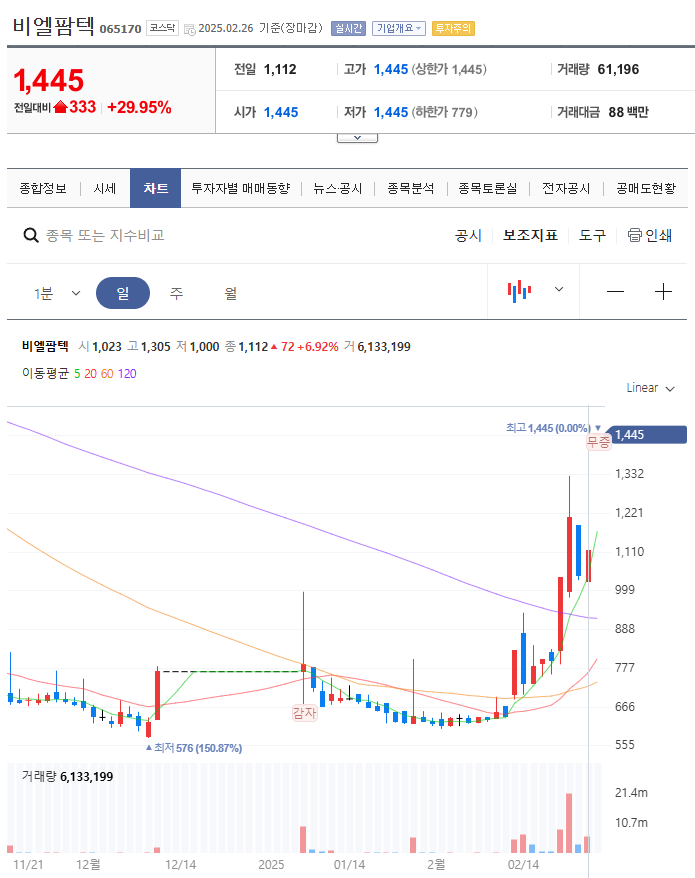Click the 무증 event marker on chart
This screenshot has width=695, height=878.
pos(599,442)
